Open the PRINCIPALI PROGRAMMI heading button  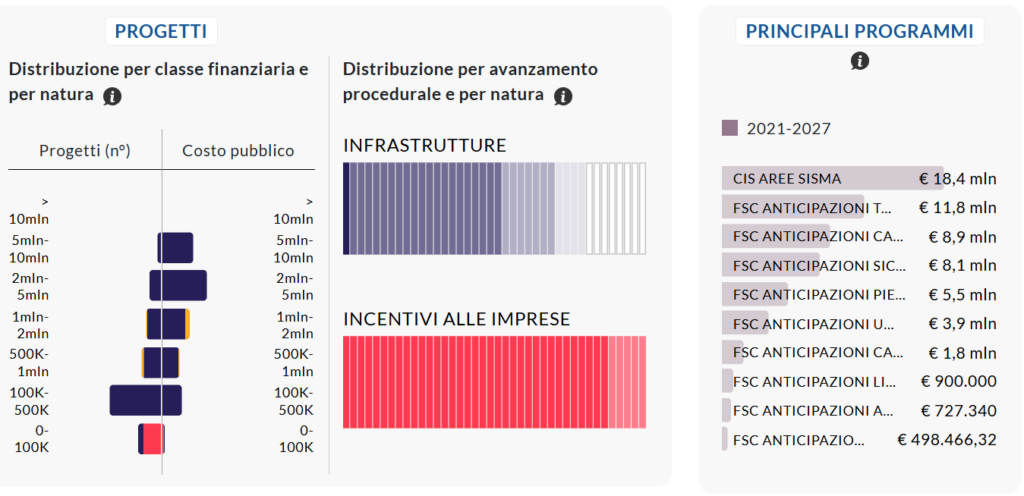click(860, 31)
